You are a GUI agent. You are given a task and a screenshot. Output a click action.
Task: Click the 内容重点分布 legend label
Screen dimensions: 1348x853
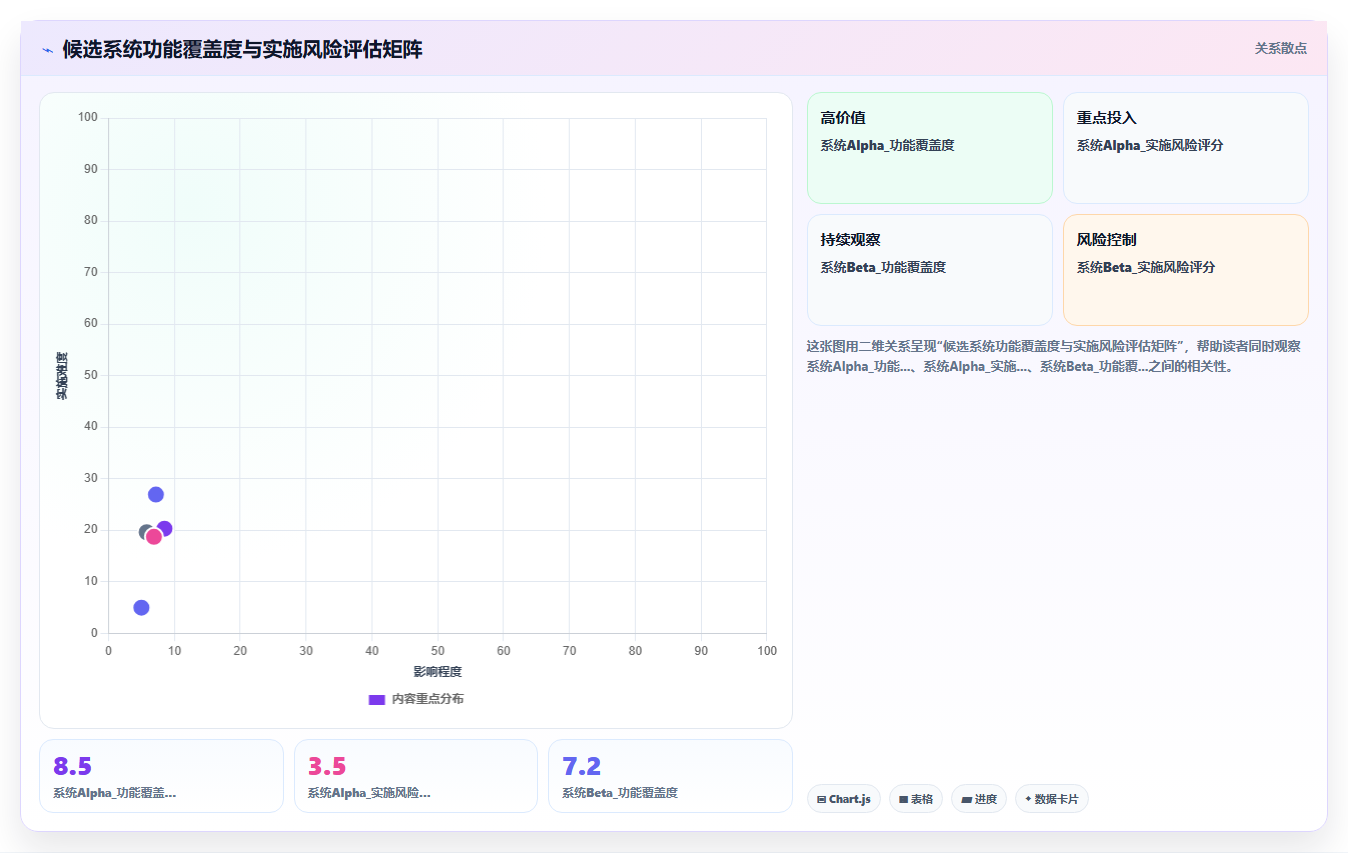(427, 699)
